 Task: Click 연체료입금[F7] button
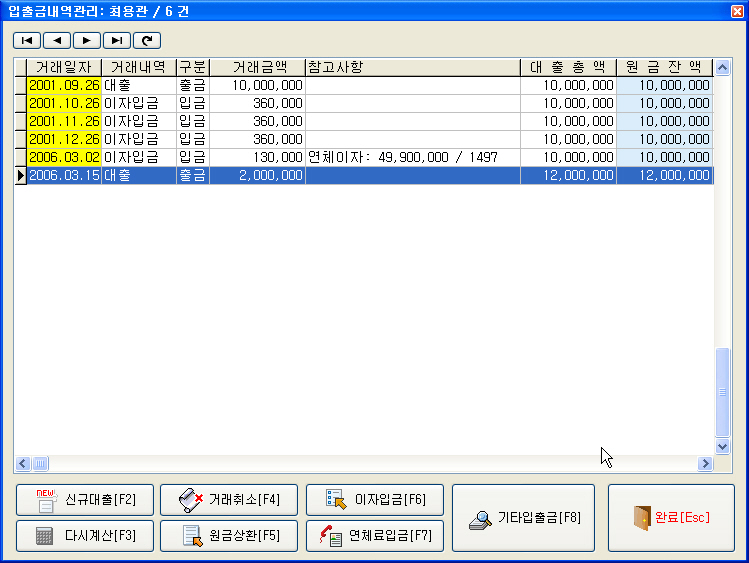pyautogui.click(x=375, y=536)
